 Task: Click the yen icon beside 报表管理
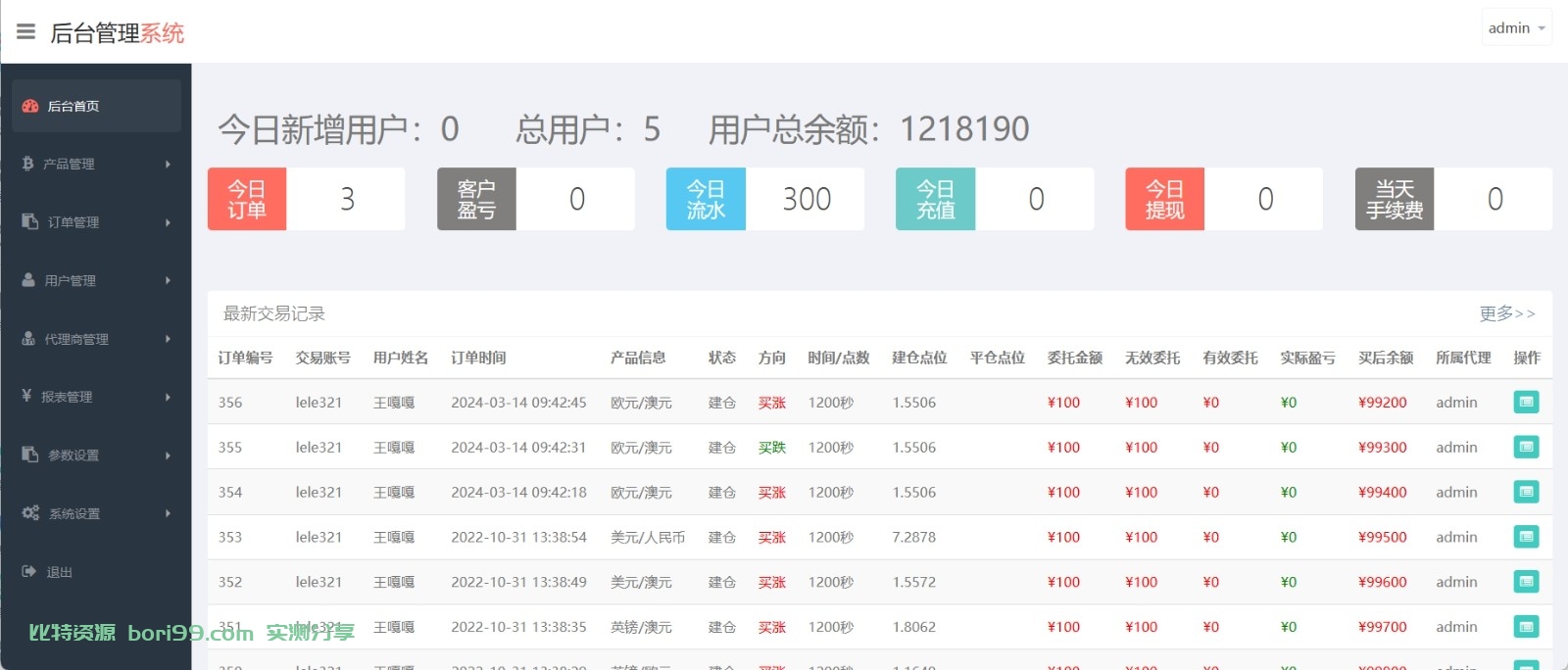point(26,396)
